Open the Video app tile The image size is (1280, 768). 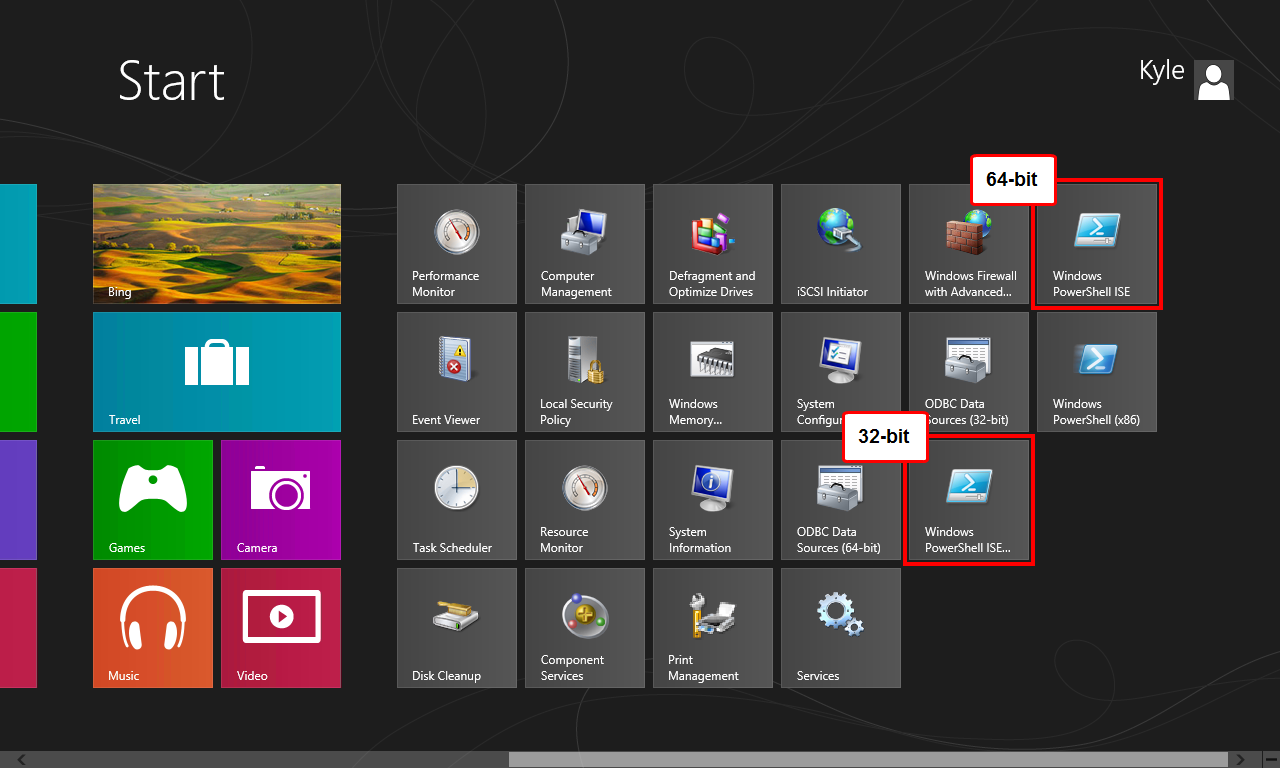point(281,628)
